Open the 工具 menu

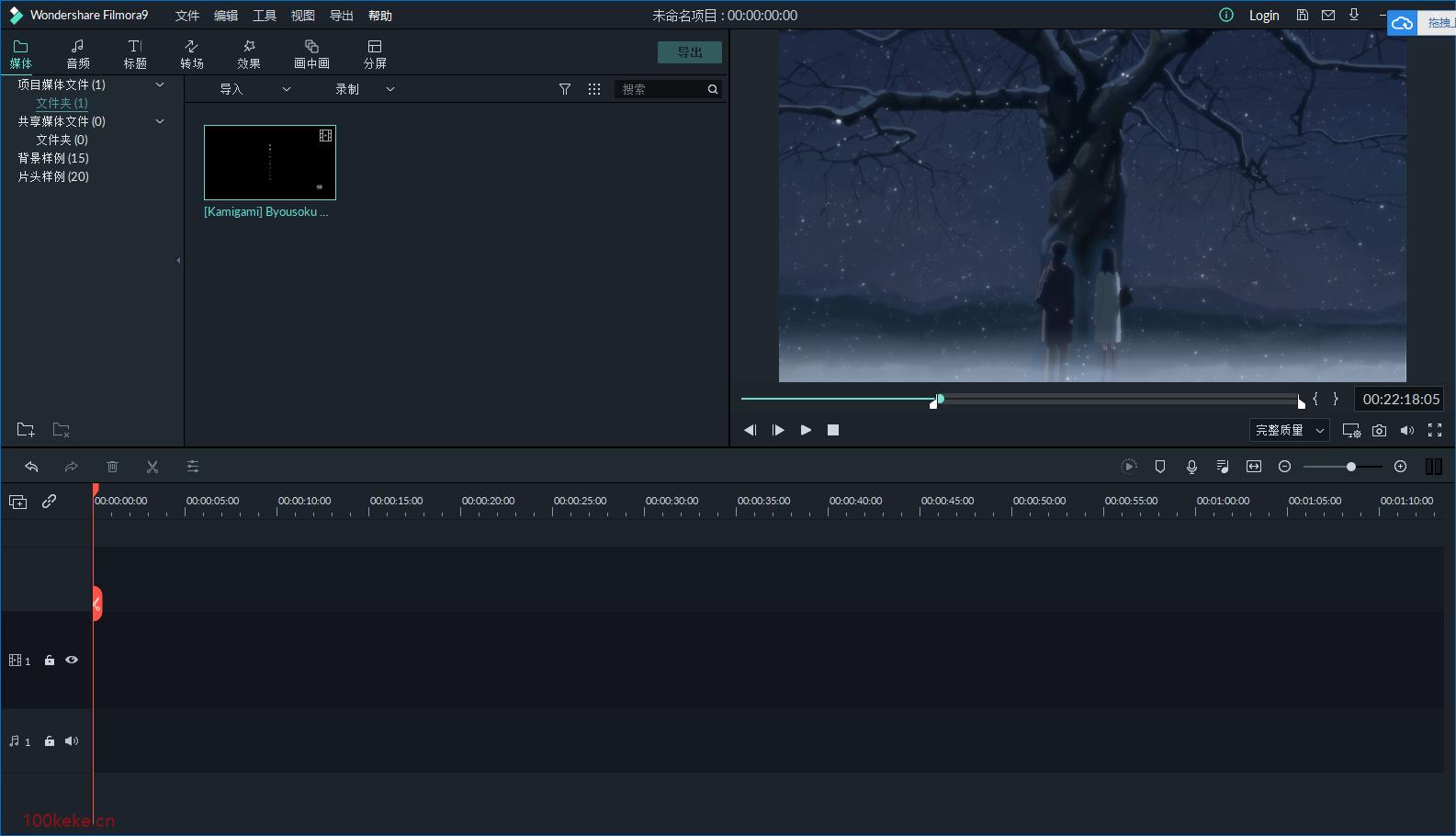pyautogui.click(x=265, y=16)
